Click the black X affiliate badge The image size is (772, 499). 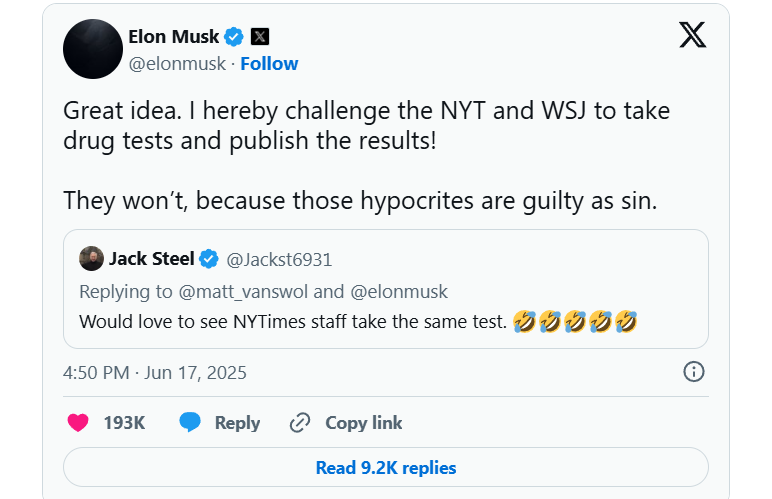point(260,37)
